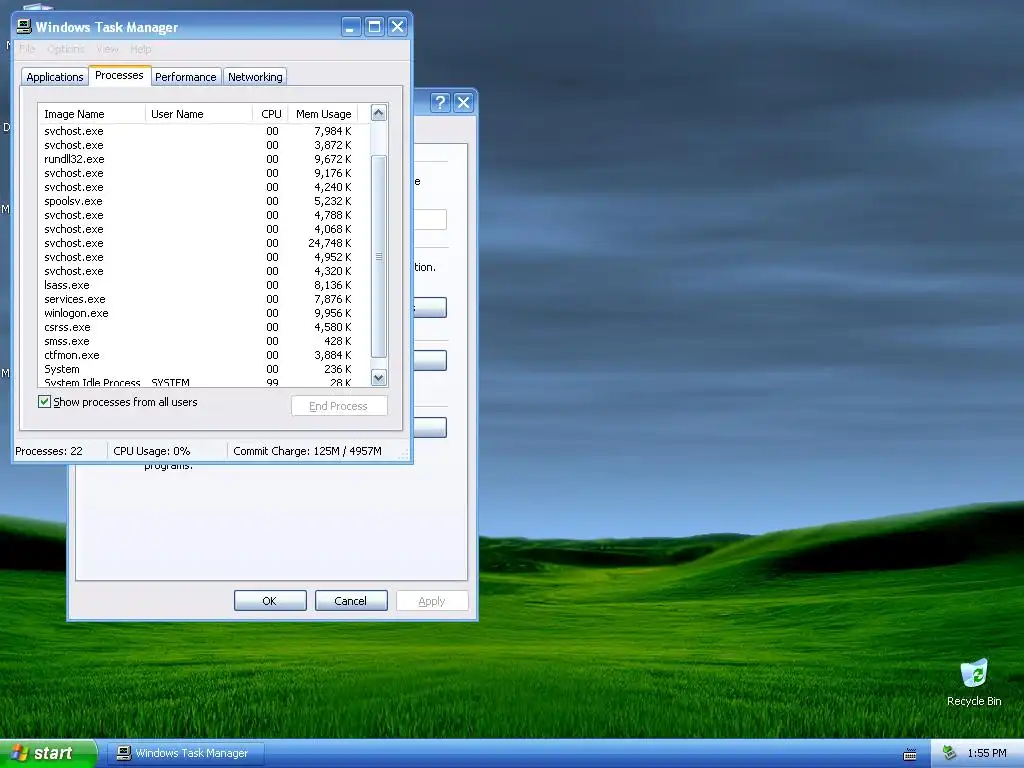This screenshot has width=1024, height=768.
Task: Click the process list scrollbar thumb
Action: tap(379, 257)
